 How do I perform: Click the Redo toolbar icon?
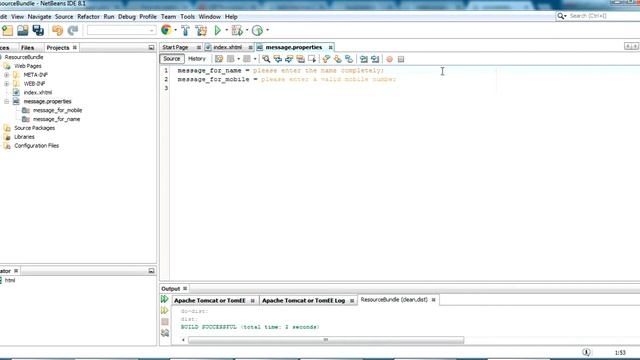click(x=73, y=30)
